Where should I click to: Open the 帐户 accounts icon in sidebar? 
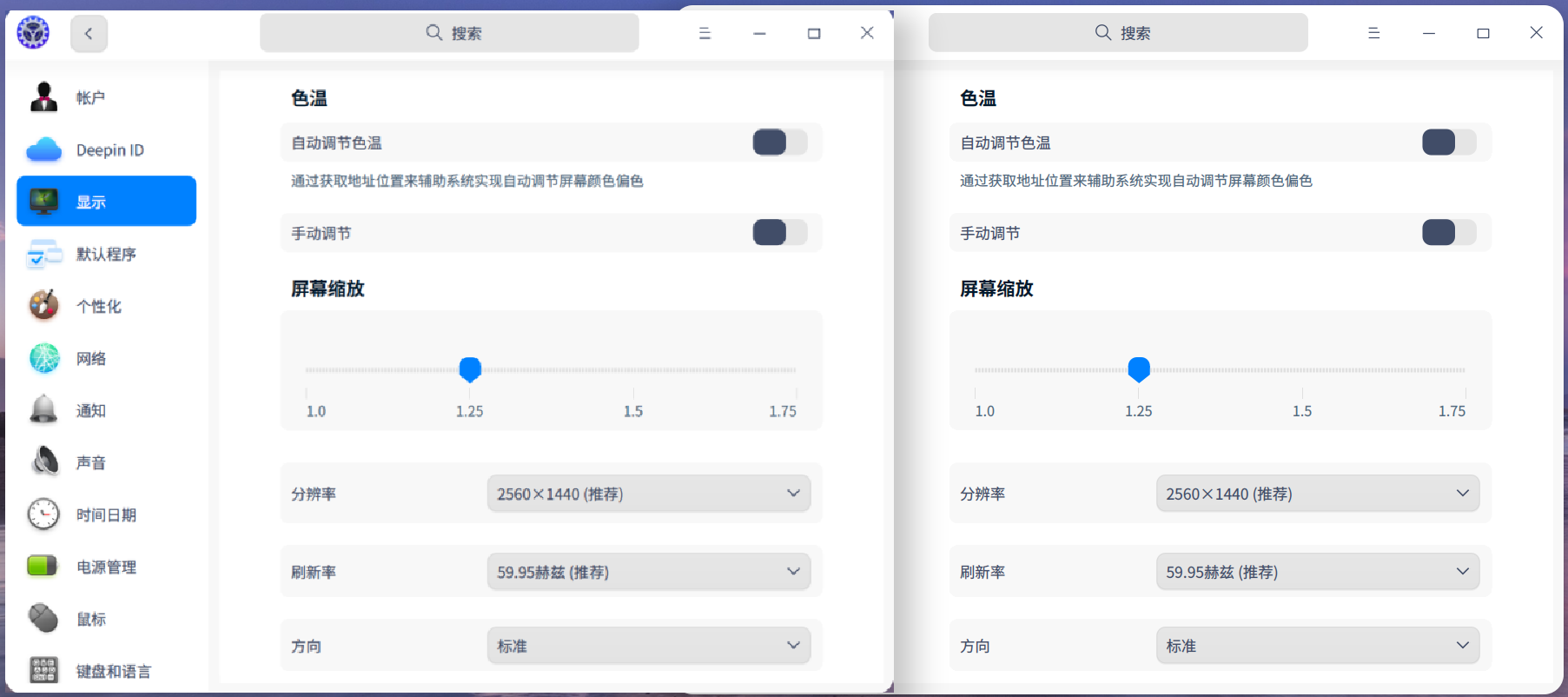[x=43, y=97]
